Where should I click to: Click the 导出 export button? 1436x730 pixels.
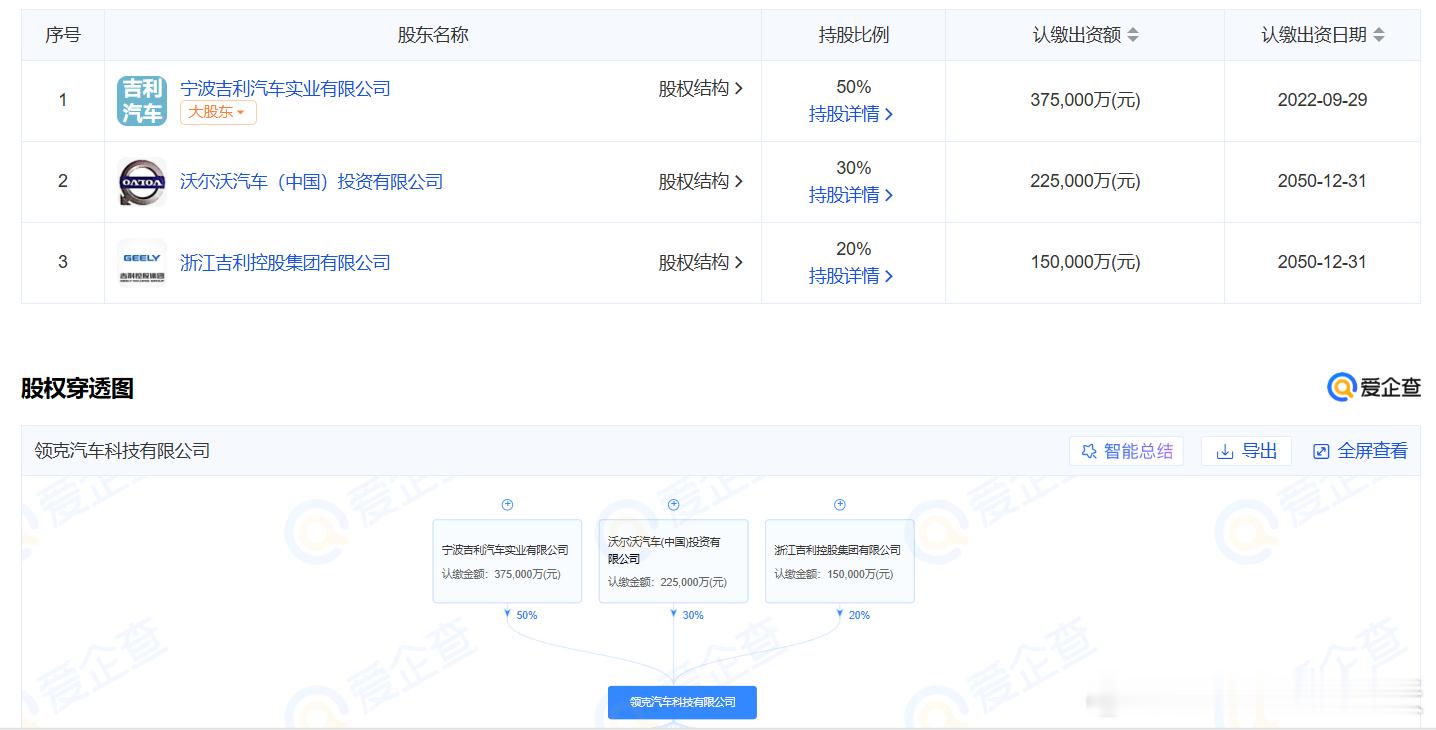tap(1246, 451)
